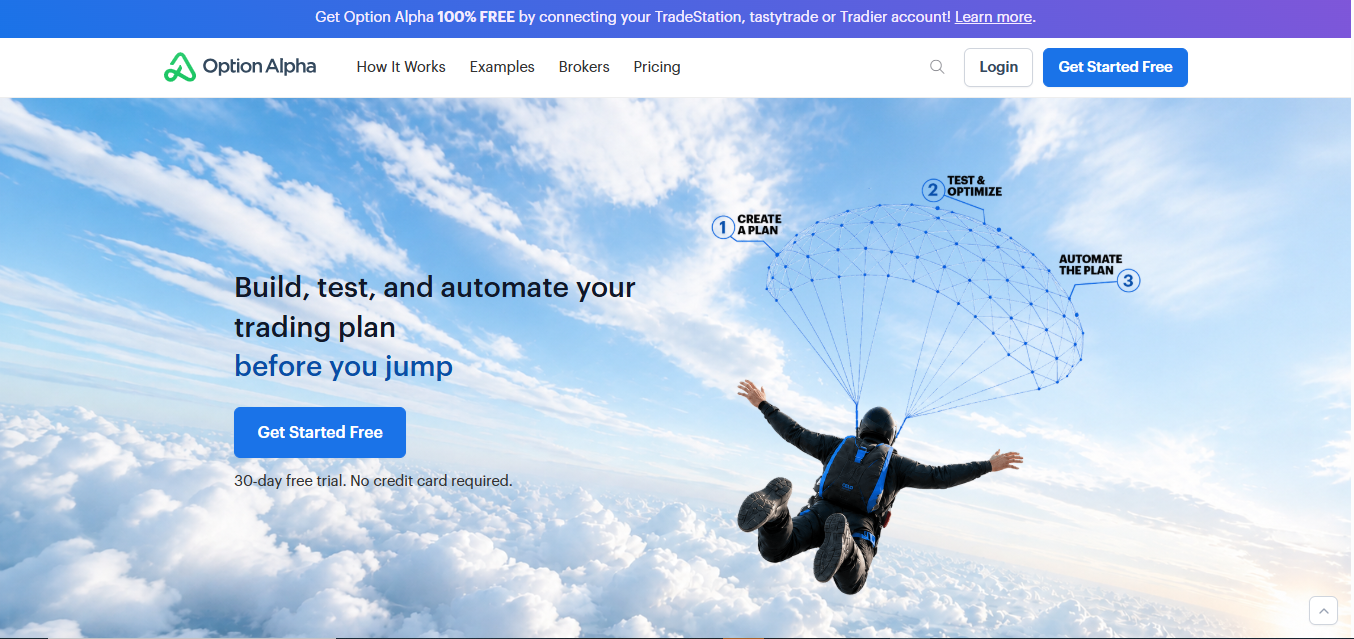This screenshot has width=1354, height=639.
Task: Click the blue wireframe parachute graphic
Action: 925,300
